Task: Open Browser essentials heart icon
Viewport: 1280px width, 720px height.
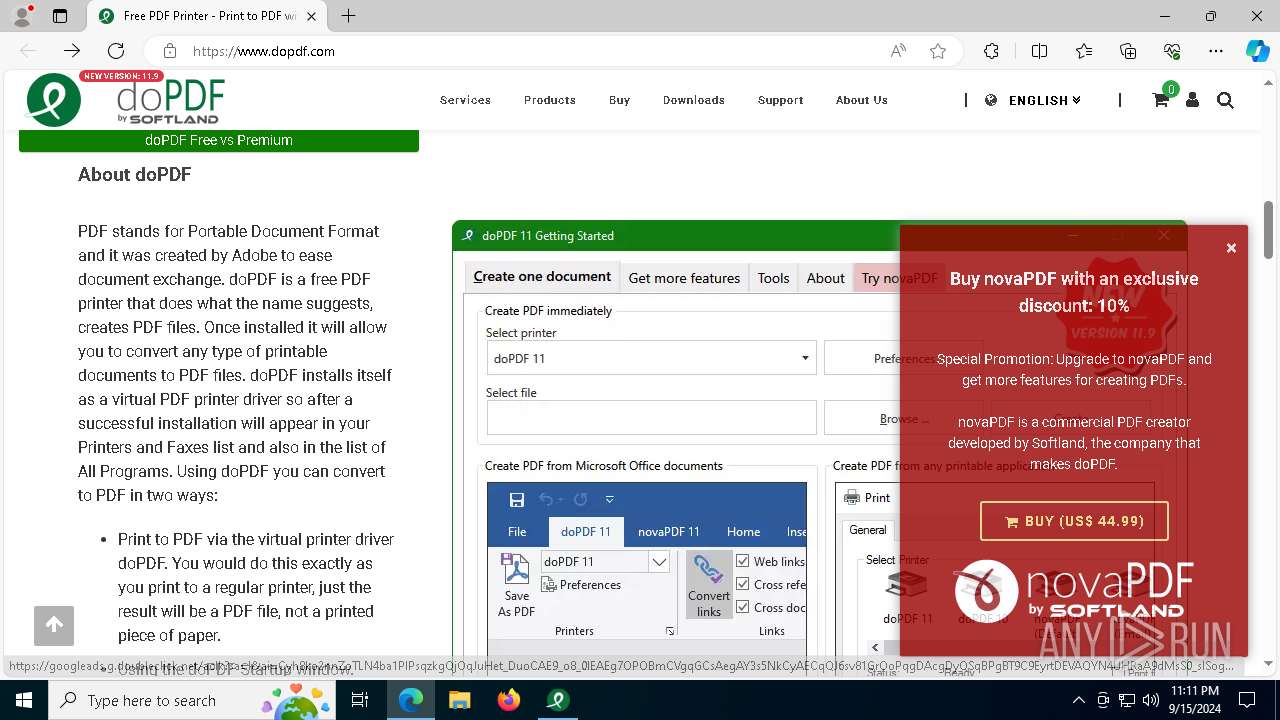Action: (x=1172, y=51)
